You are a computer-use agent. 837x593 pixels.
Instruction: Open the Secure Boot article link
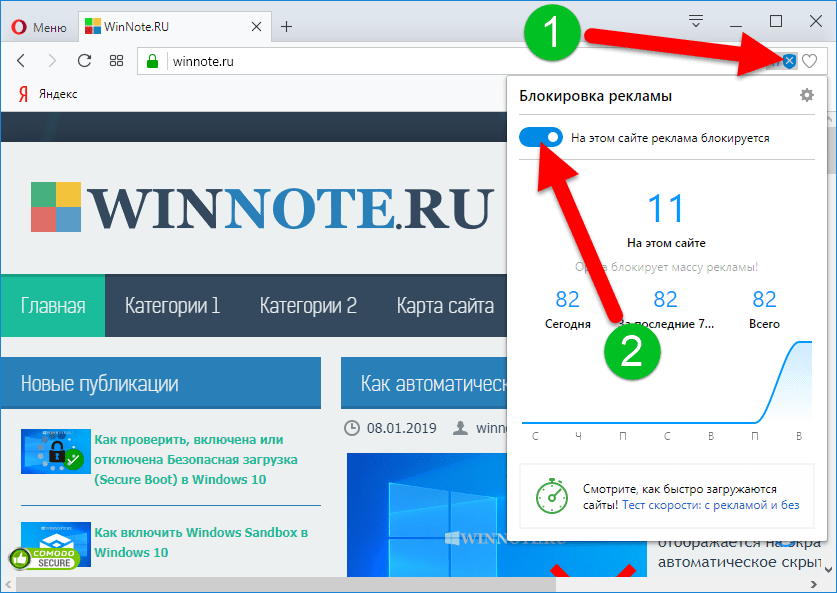[x=196, y=460]
